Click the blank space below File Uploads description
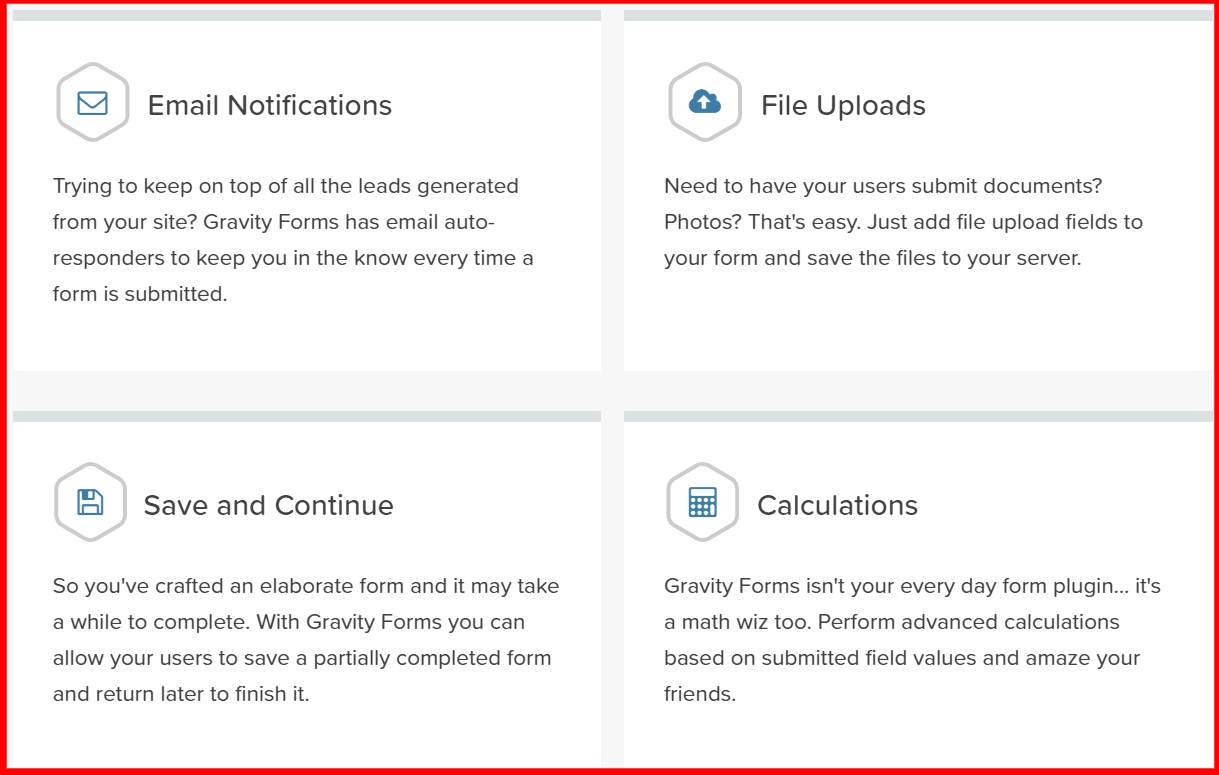This screenshot has width=1219, height=775. pos(917,320)
